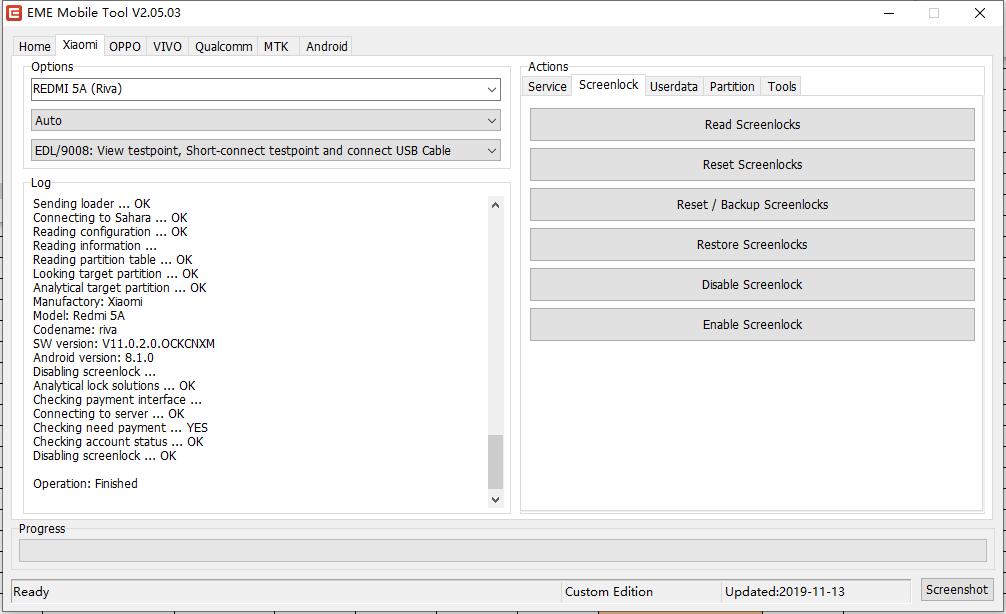1006x614 pixels.
Task: Switch to the Qualcomm tab
Action: click(x=223, y=46)
